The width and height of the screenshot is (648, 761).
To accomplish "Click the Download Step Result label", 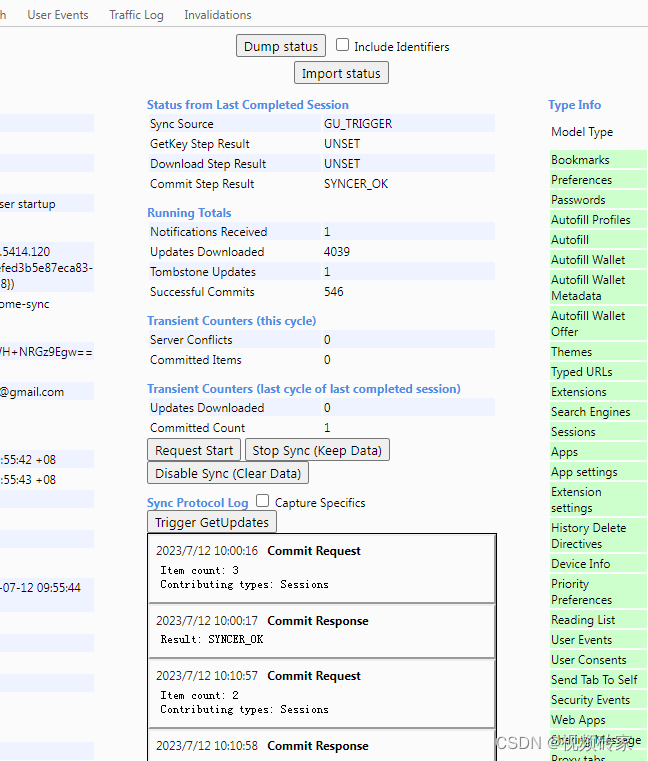I will pos(208,164).
